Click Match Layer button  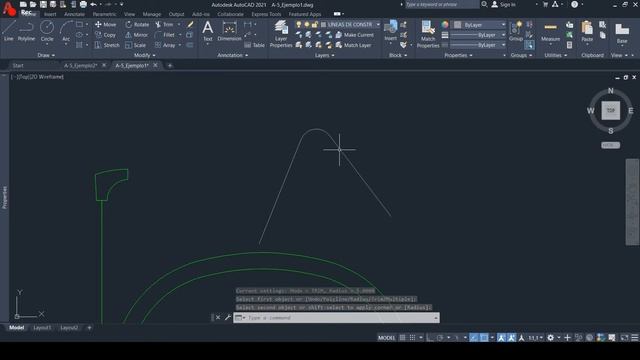pos(353,45)
